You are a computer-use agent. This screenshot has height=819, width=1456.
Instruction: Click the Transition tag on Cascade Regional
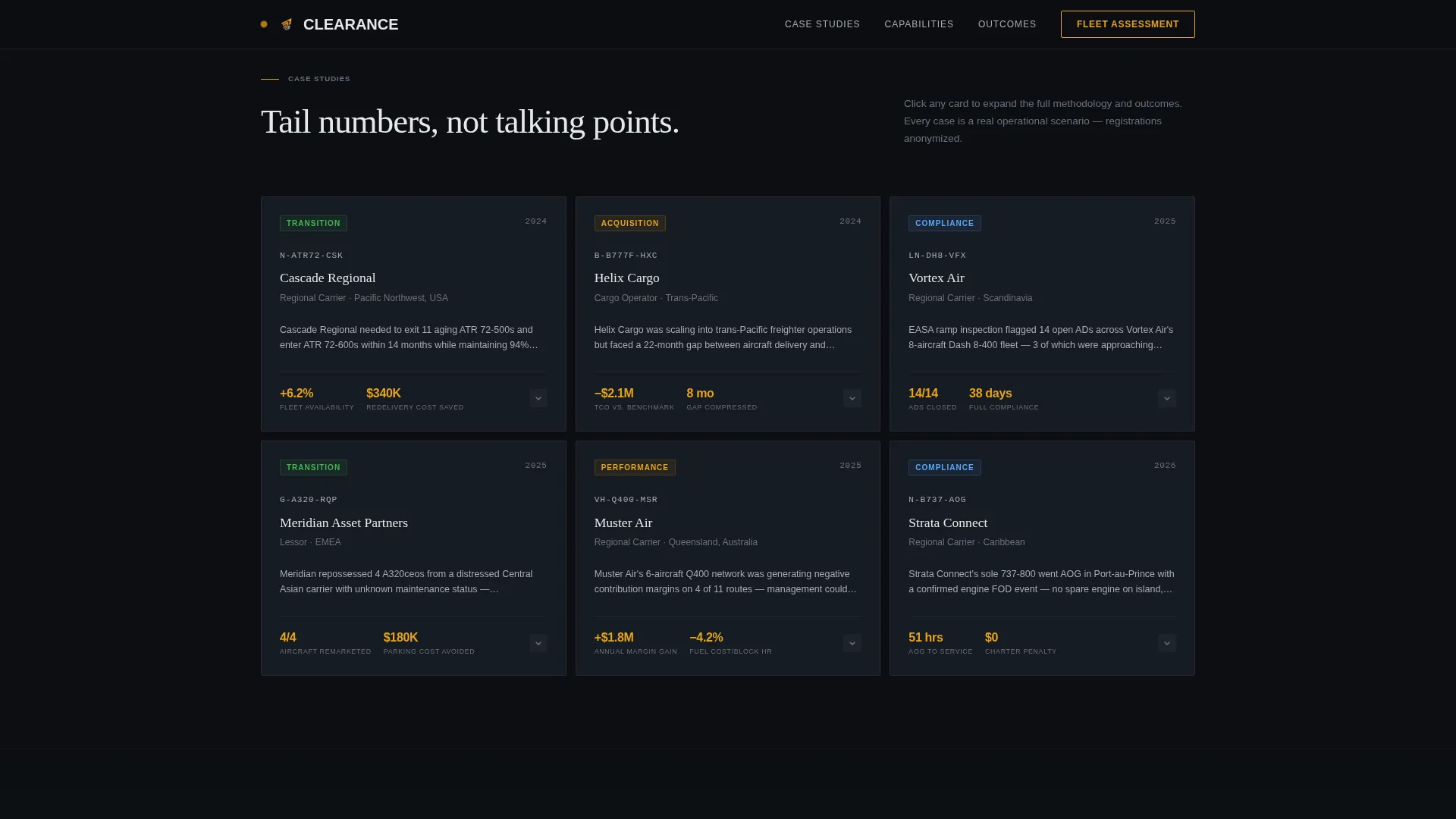pos(313,223)
